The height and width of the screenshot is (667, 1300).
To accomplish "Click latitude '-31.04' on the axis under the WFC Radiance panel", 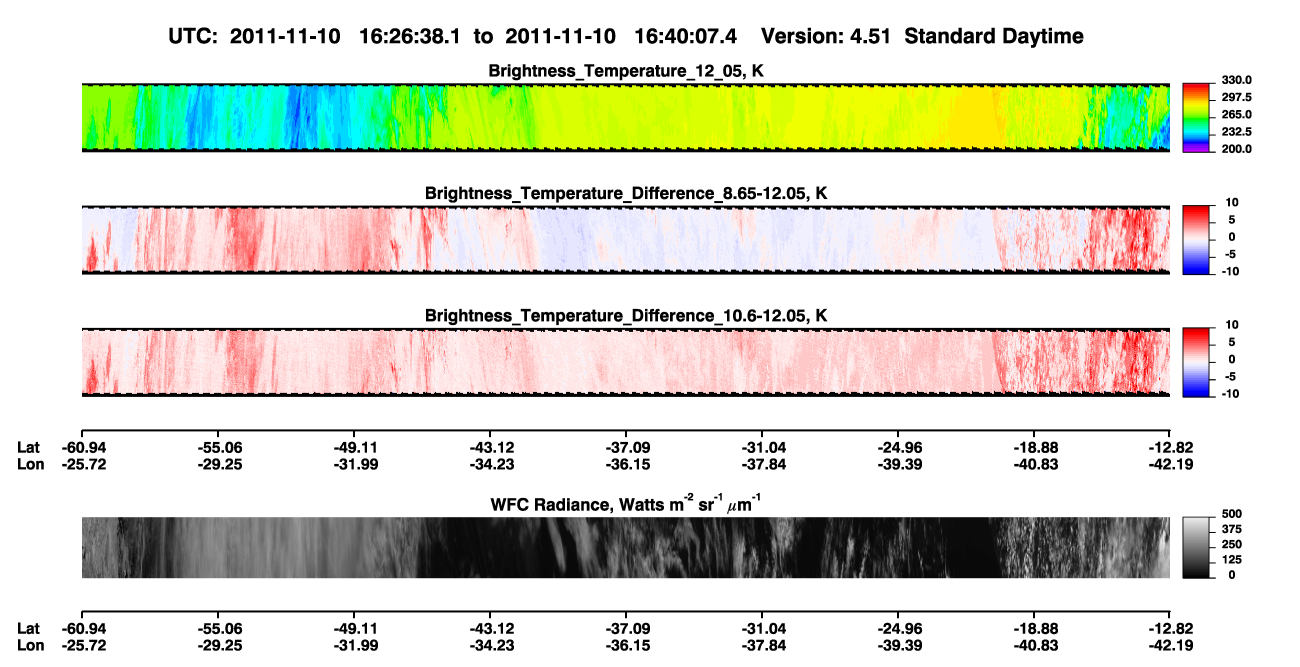I will coord(762,628).
